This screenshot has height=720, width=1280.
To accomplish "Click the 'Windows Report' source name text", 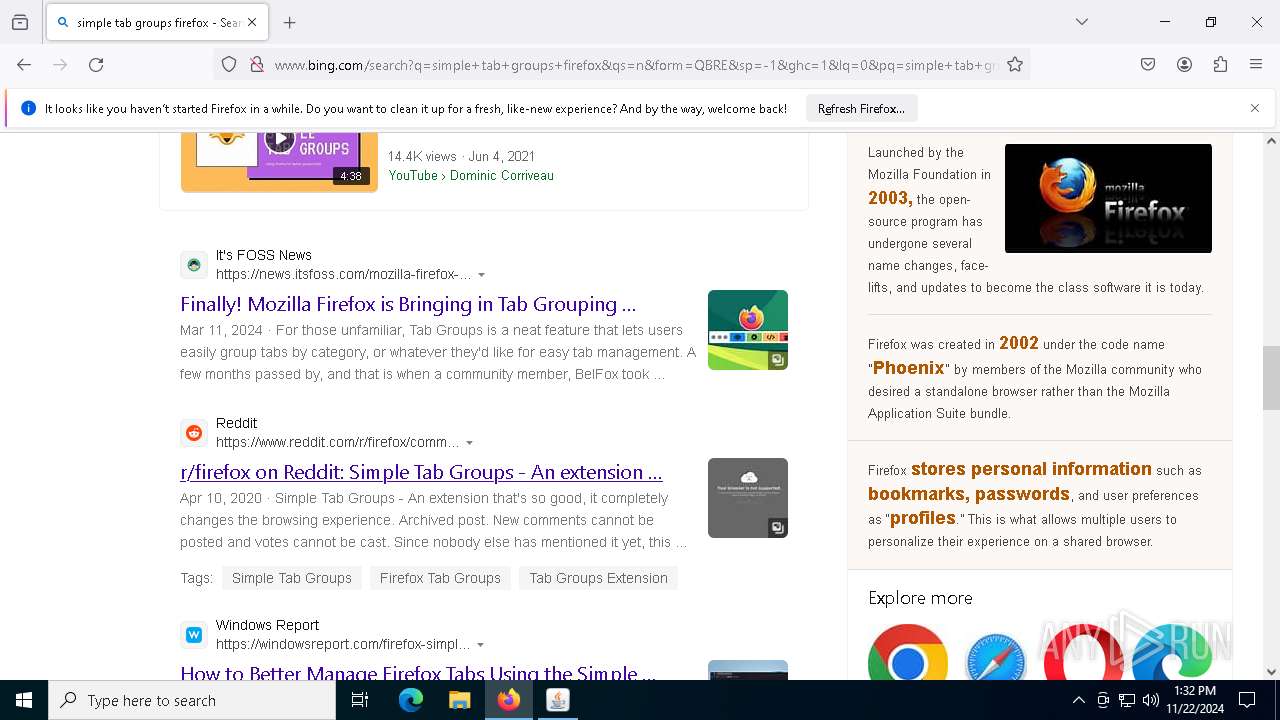I will click(x=267, y=625).
